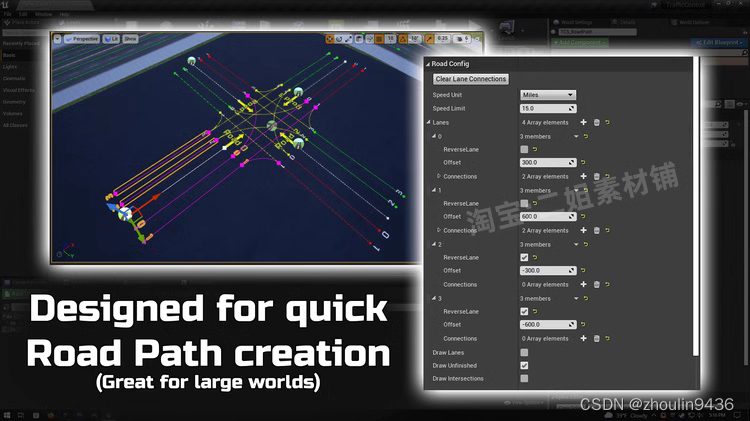Open lane 0 members dropdown arrow
This screenshot has height=421, width=750.
point(576,136)
